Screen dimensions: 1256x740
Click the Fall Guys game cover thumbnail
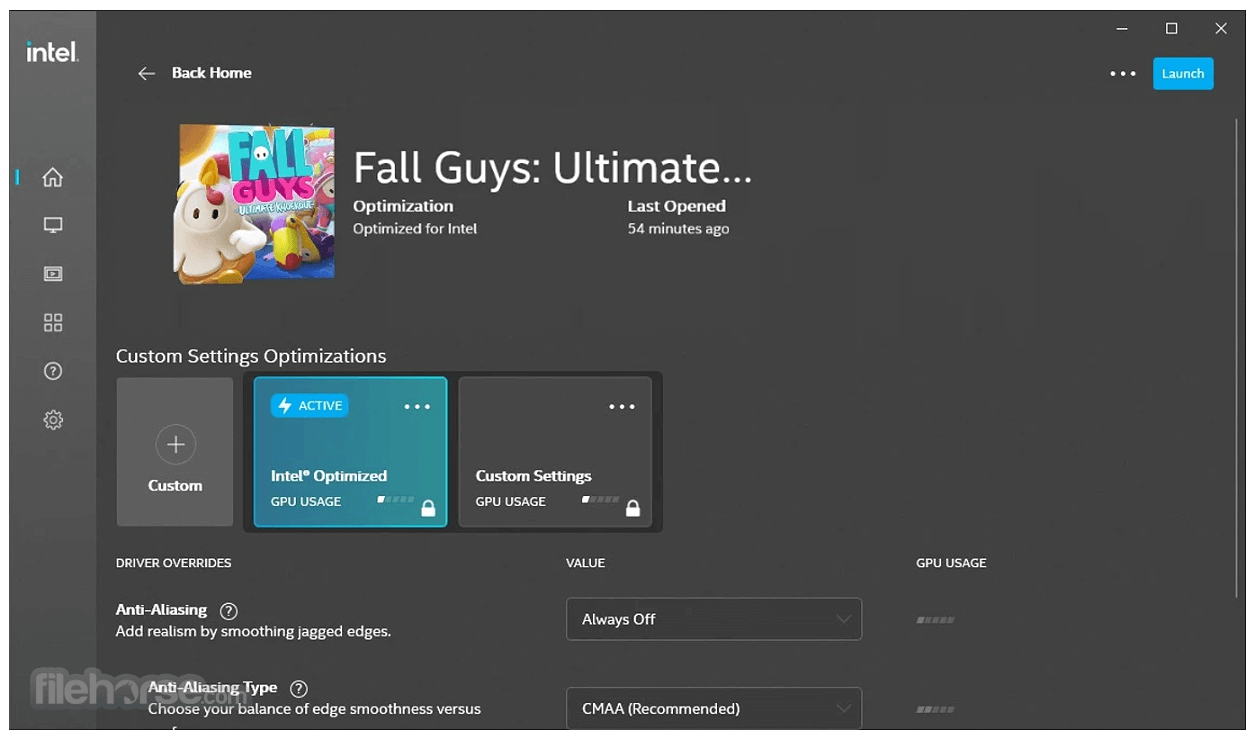(254, 204)
